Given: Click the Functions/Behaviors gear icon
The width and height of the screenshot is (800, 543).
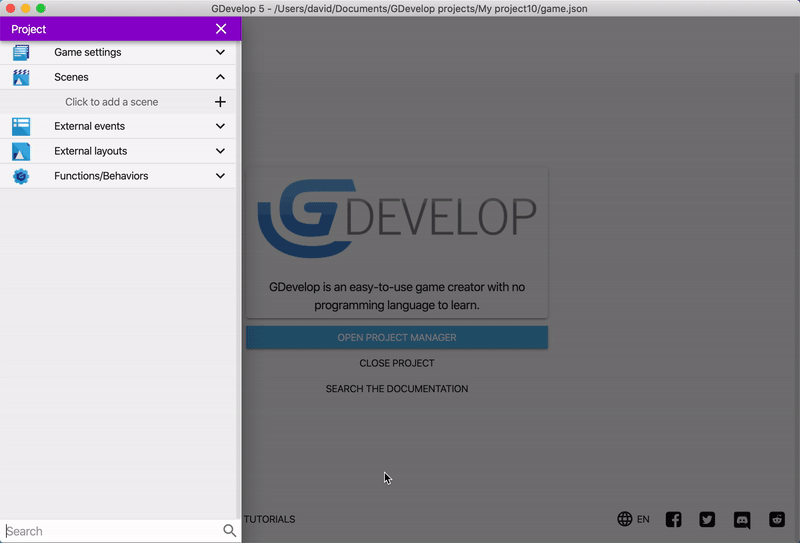Looking at the screenshot, I should point(21,176).
